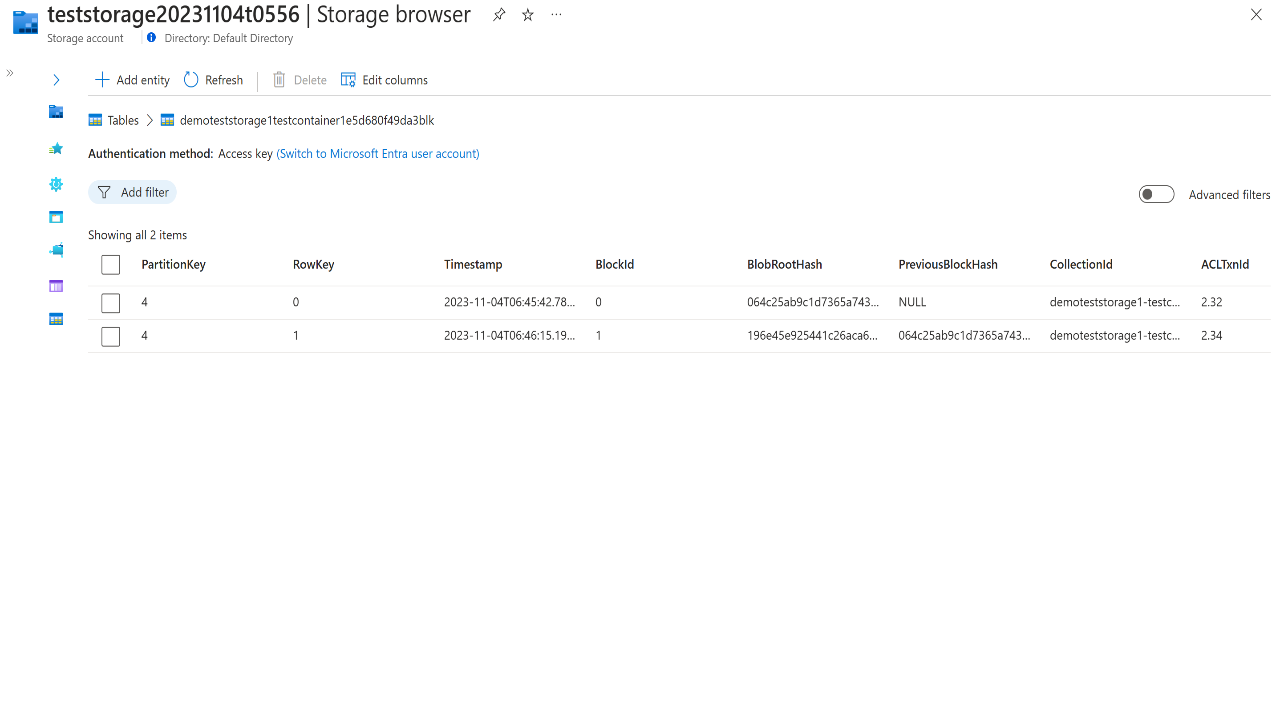Pin the Storage browser blade
The image size is (1280, 720).
click(x=499, y=15)
